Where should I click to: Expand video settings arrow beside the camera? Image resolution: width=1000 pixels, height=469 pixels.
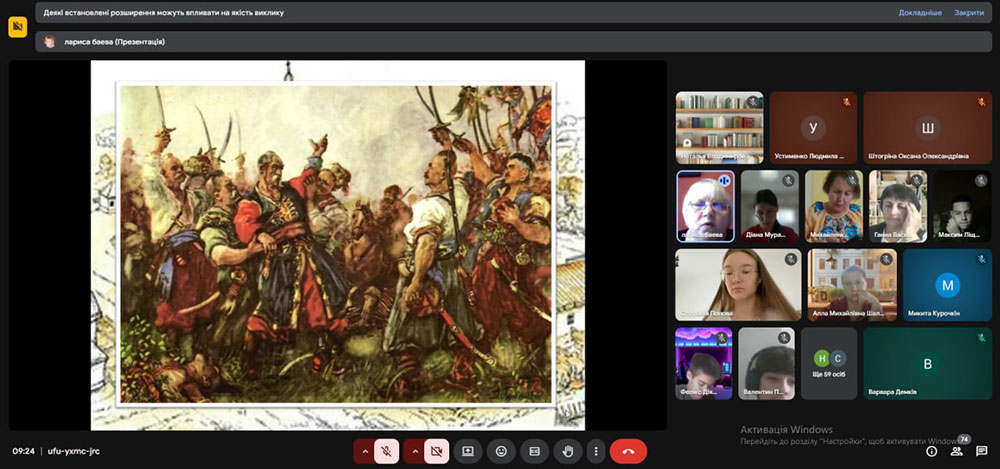tap(414, 451)
